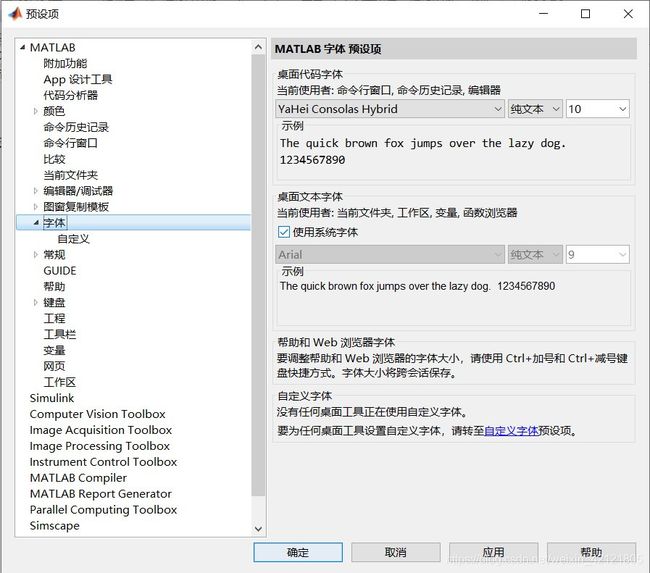The image size is (650, 573).
Task: Select MATLAB Compiler item
Action: 78,478
